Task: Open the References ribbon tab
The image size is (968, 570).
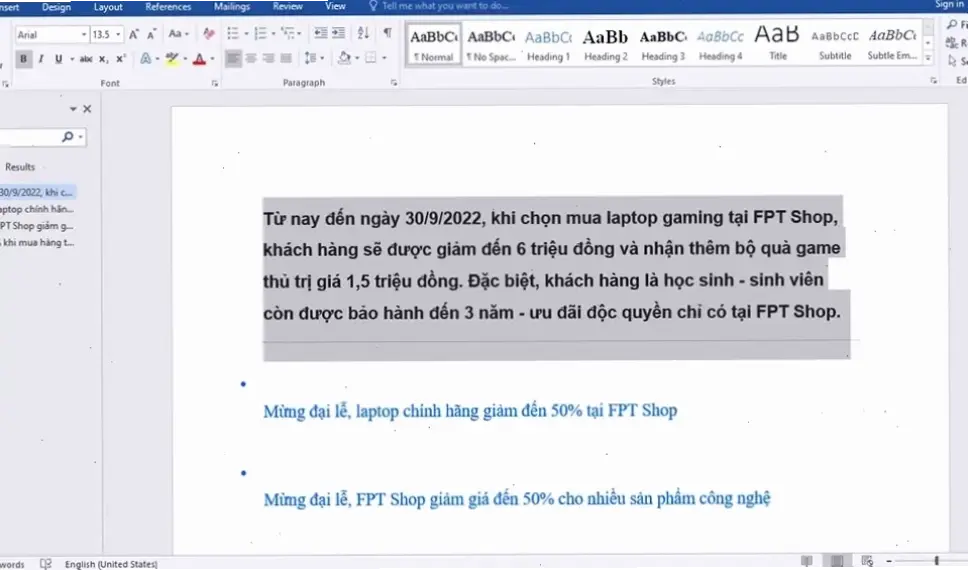Action: [x=168, y=7]
